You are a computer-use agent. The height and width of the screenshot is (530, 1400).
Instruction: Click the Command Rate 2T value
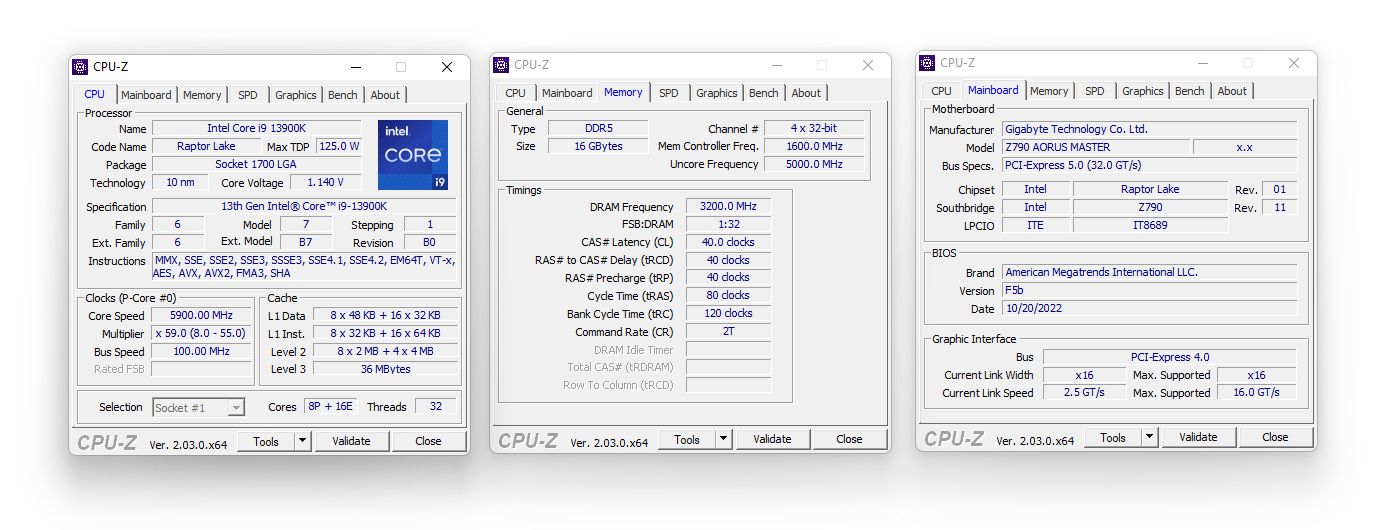(x=728, y=332)
